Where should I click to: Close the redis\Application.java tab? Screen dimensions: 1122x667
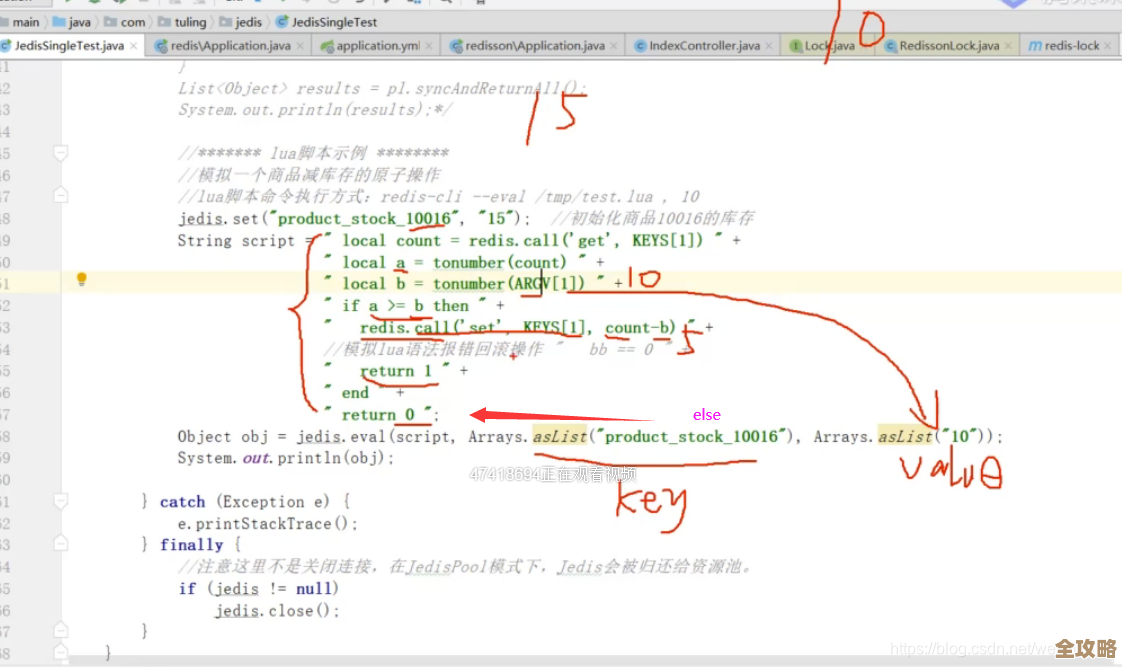tap(301, 46)
